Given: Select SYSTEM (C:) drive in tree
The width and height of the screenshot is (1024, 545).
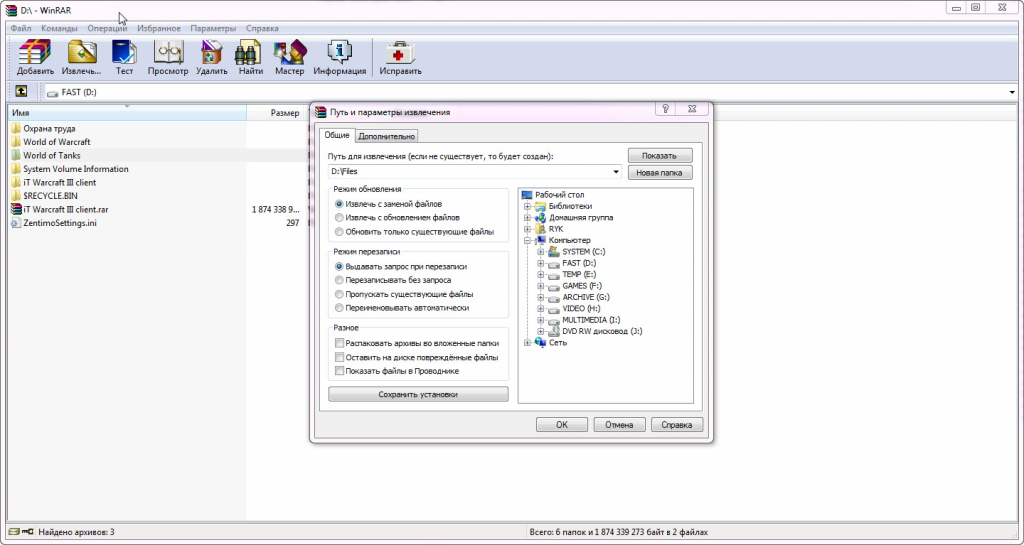Looking at the screenshot, I should pyautogui.click(x=577, y=251).
